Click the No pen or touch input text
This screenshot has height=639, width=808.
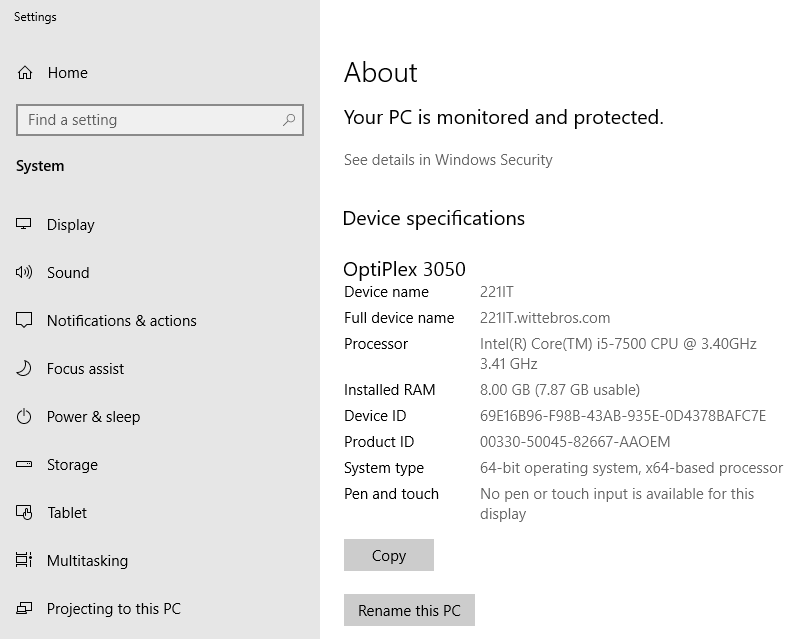[x=617, y=503]
